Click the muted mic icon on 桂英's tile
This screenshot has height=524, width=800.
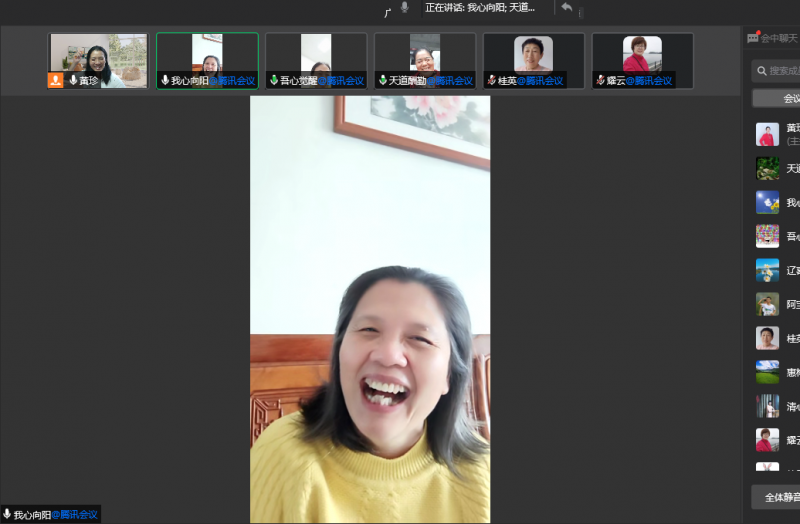[x=491, y=80]
